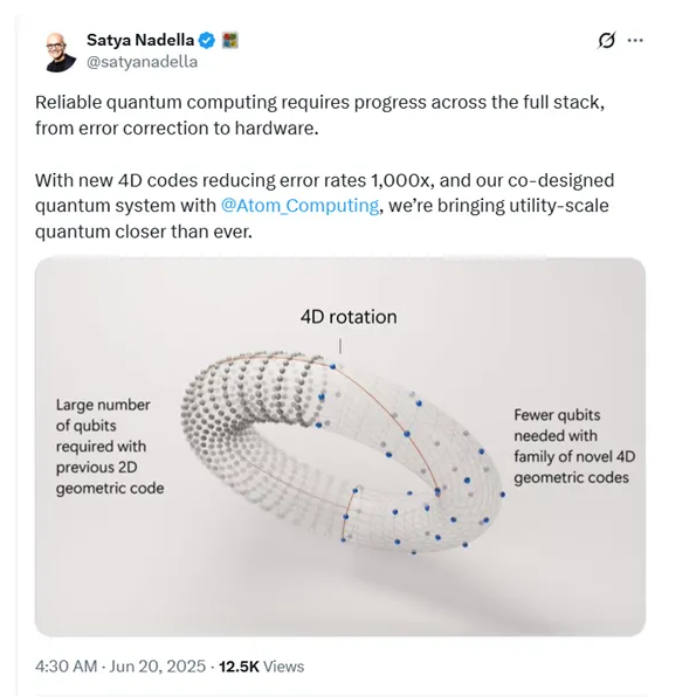Click the "4D rotation" label in the image
The height and width of the screenshot is (698, 680).
tap(348, 317)
